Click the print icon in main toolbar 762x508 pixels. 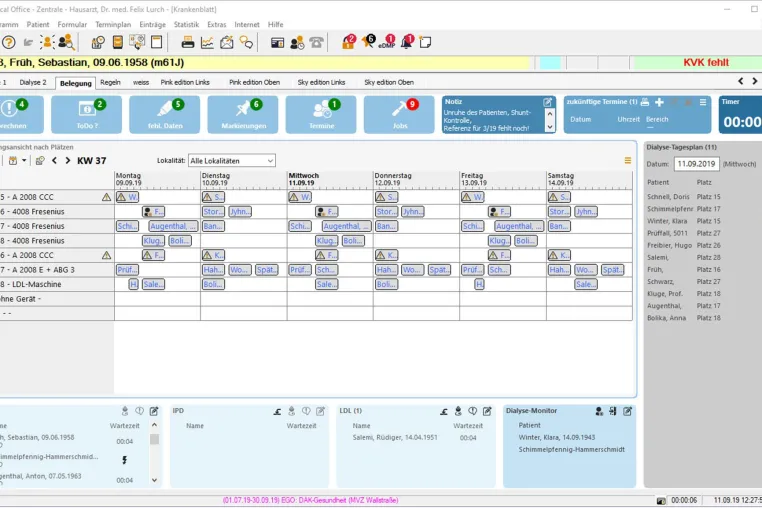coord(188,43)
